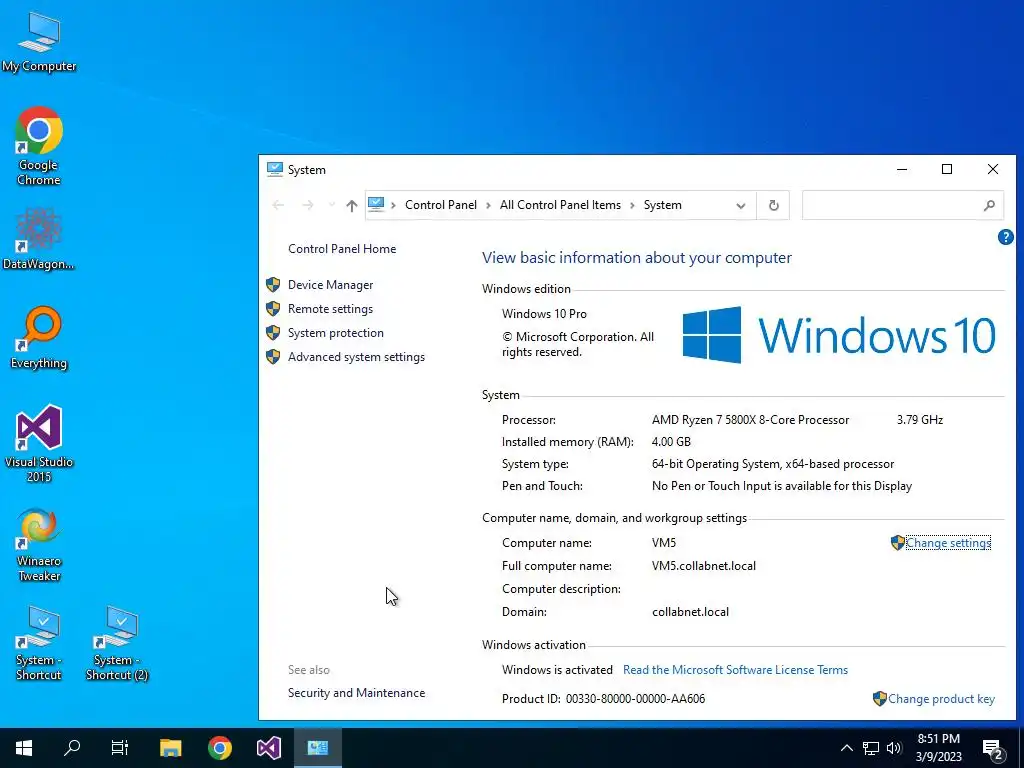Click the Control Panel breadcrumb
This screenshot has height=768, width=1024.
click(x=441, y=205)
